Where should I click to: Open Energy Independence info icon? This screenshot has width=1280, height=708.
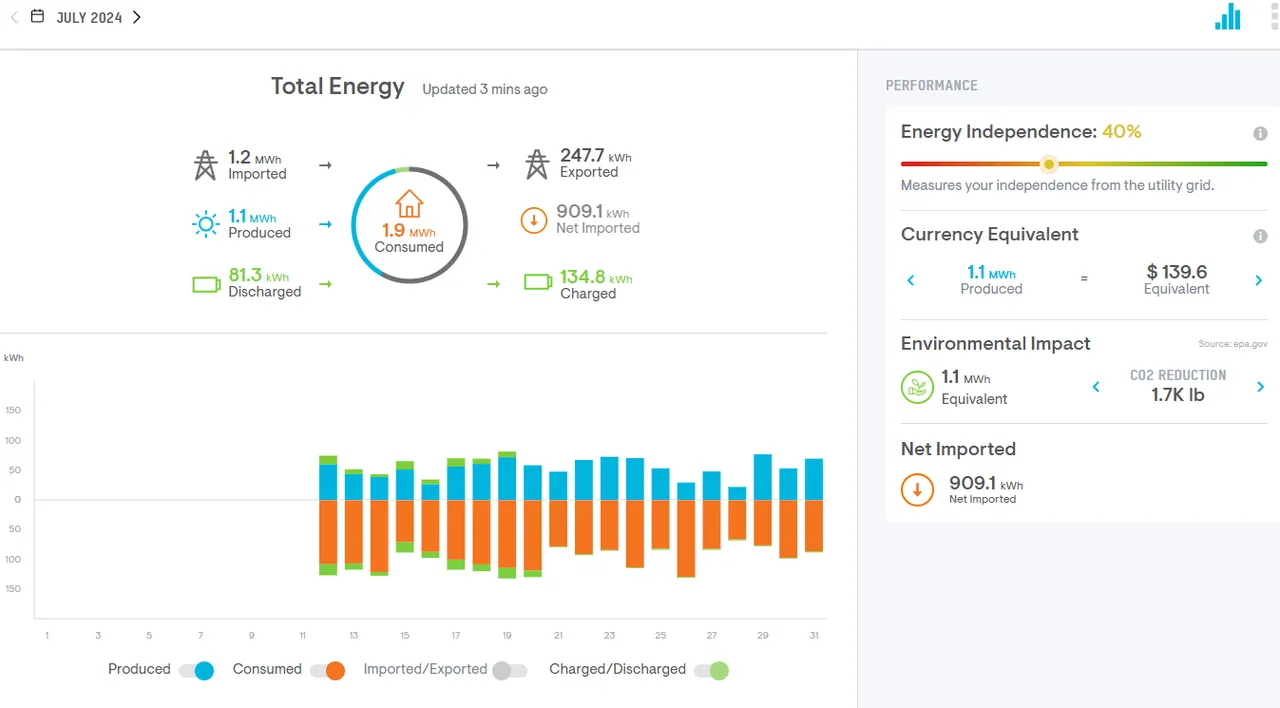(1260, 133)
